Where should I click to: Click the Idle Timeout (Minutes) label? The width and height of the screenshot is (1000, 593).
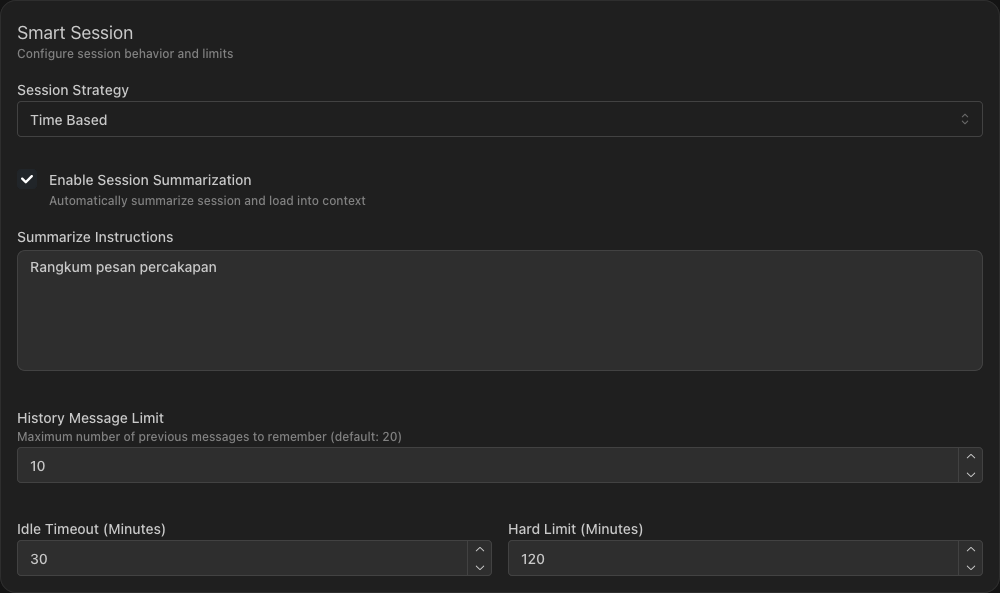coord(91,529)
